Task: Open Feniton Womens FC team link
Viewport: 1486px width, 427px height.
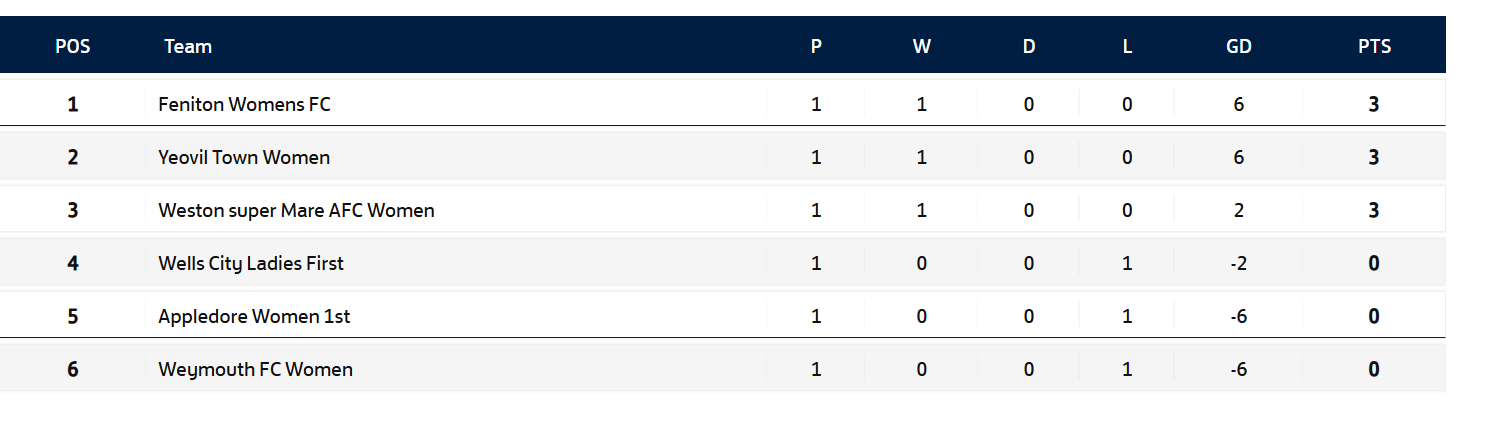Action: (244, 104)
